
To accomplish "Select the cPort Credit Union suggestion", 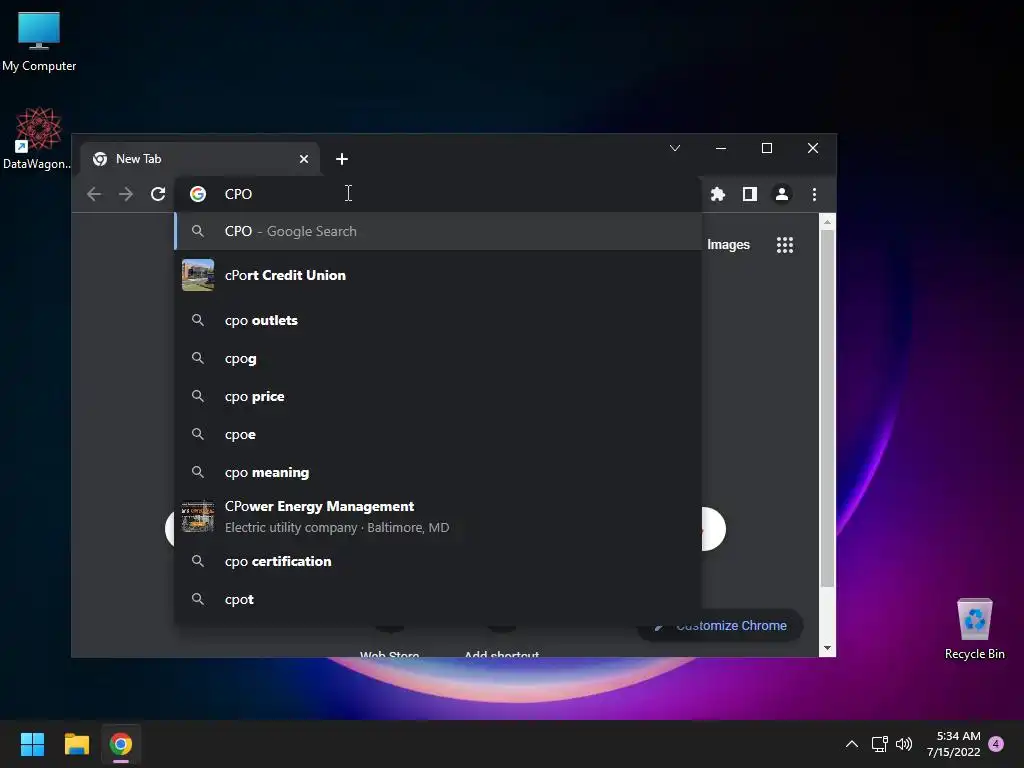I will 438,275.
